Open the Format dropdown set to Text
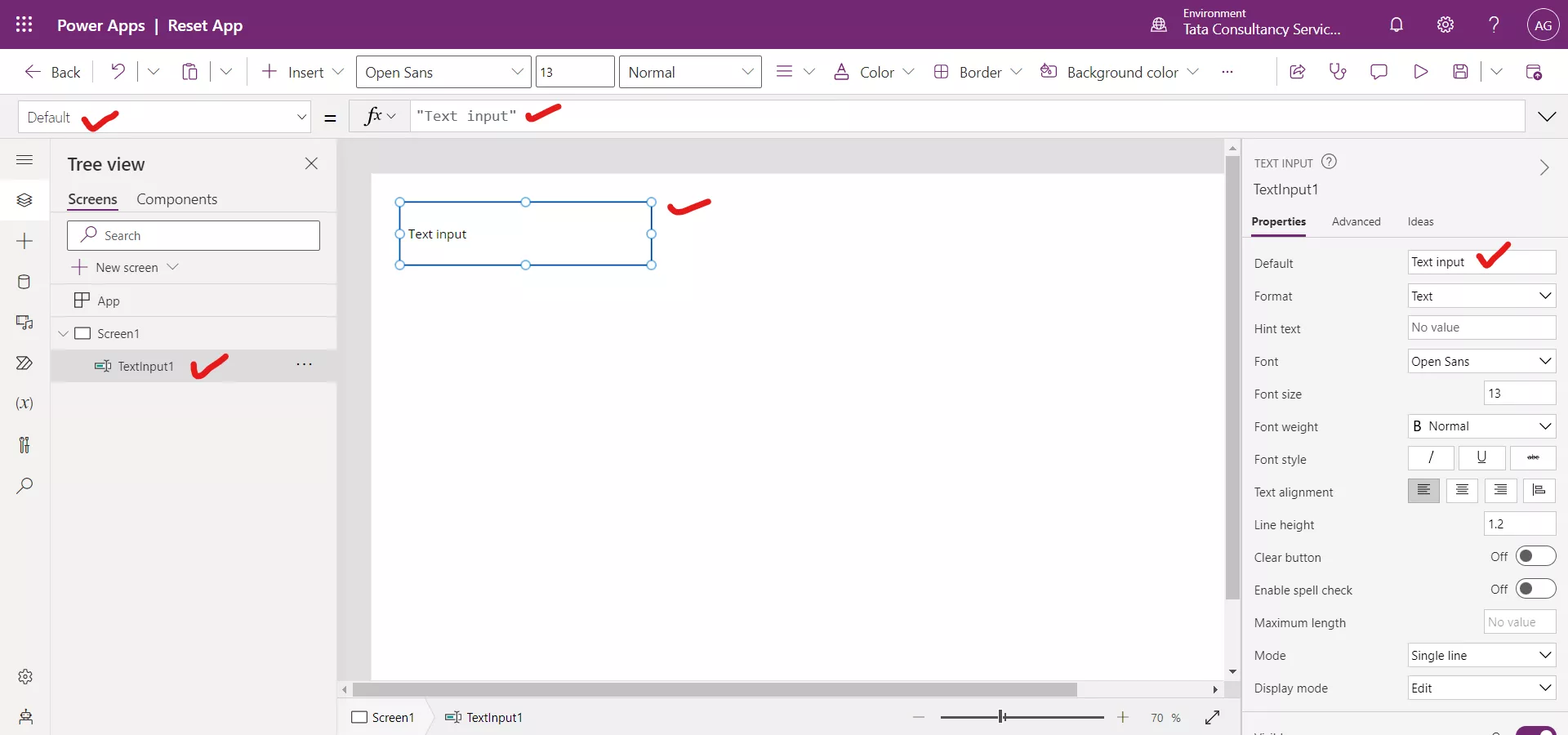The image size is (1568, 735). point(1481,296)
